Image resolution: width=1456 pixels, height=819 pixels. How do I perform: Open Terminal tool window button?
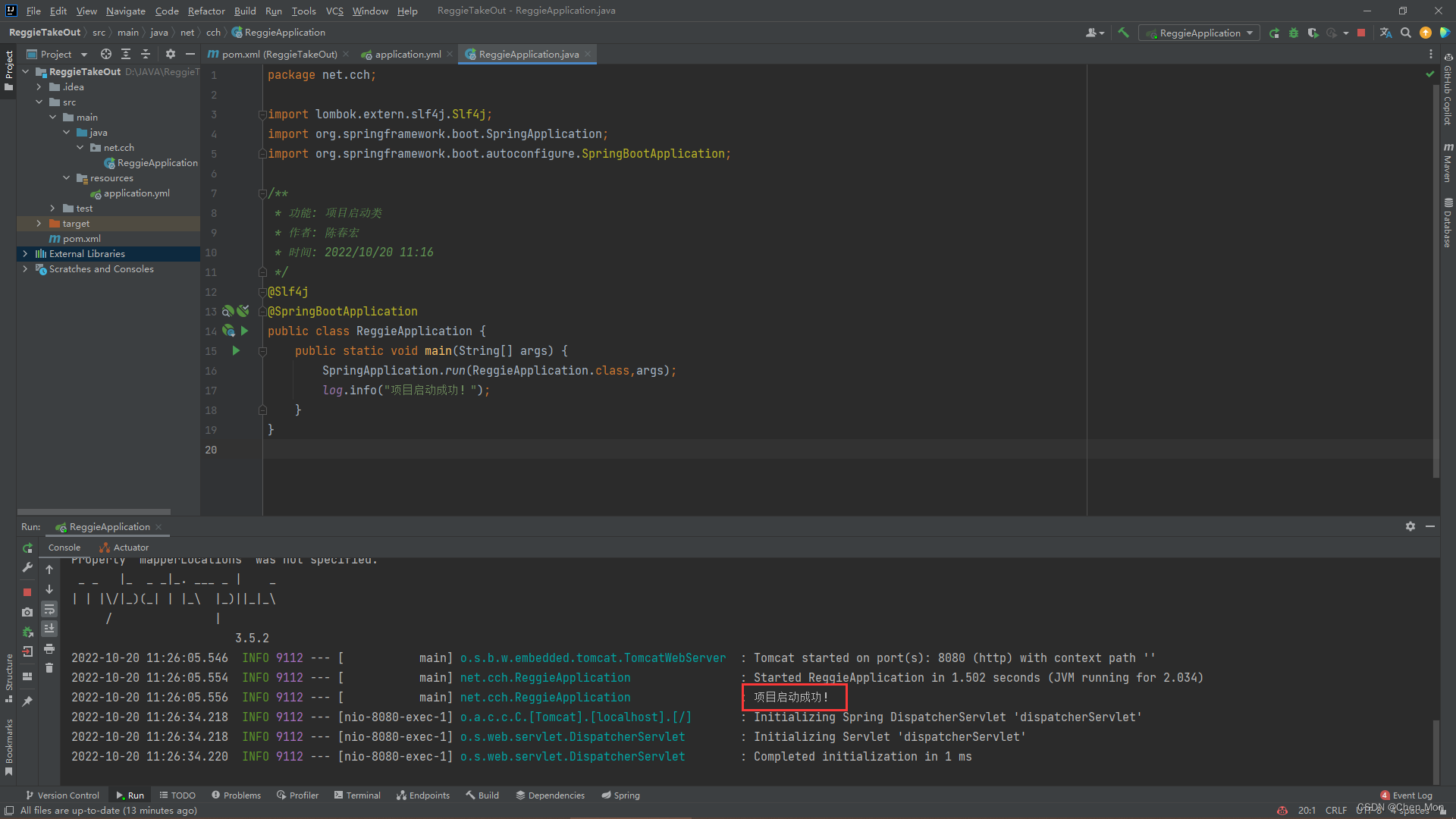click(x=357, y=795)
